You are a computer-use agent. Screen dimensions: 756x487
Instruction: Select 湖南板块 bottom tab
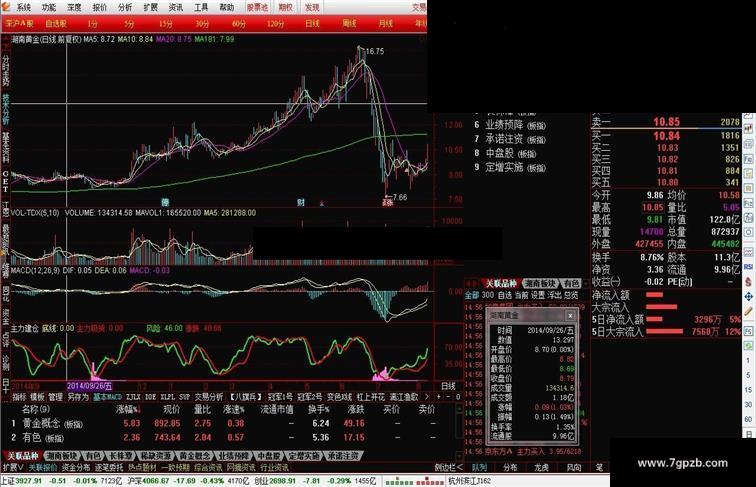click(61, 456)
